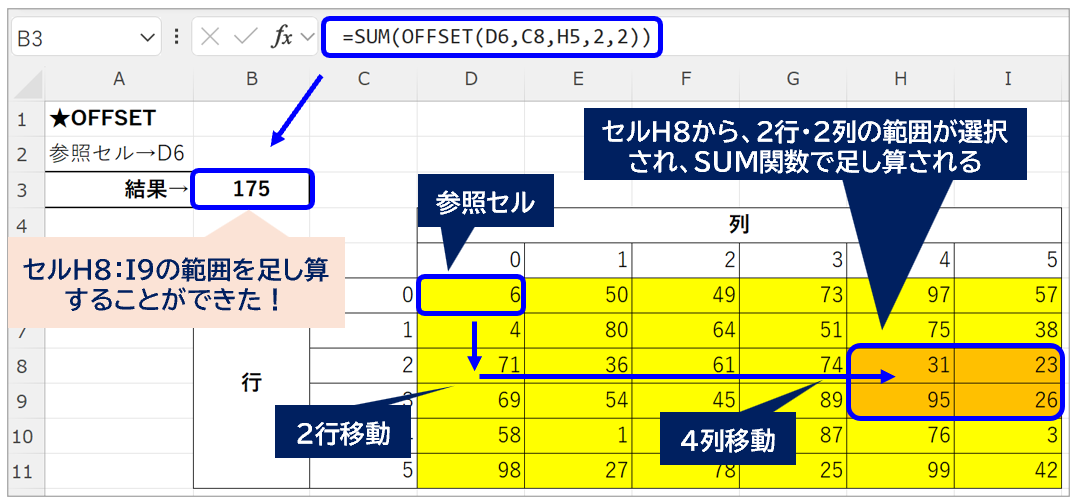Viewport: 1070px width, 498px height.
Task: Select the column H header
Action: [x=900, y=80]
